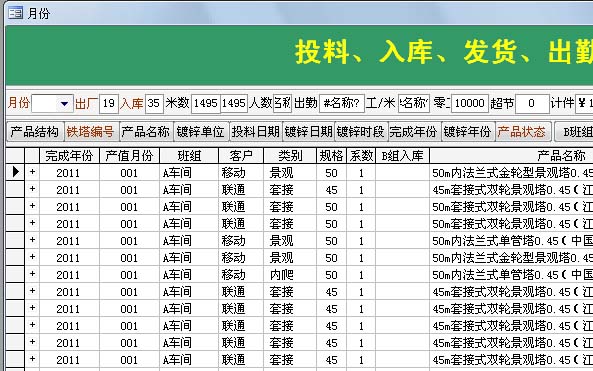Click the 出勤 field showing #名称?
Viewport: 593px width, 371px height.
pyautogui.click(x=342, y=103)
